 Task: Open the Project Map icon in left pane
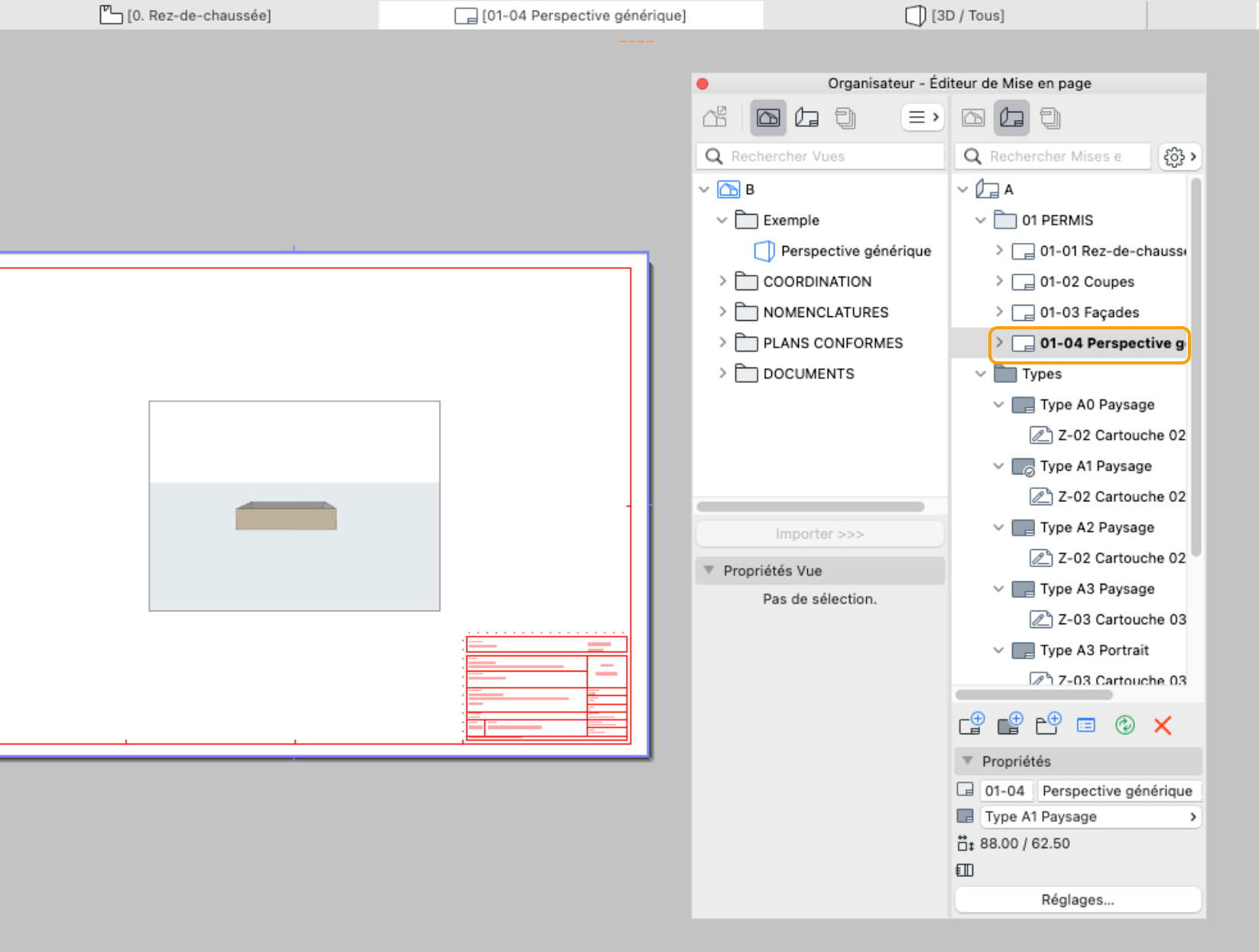pos(715,118)
